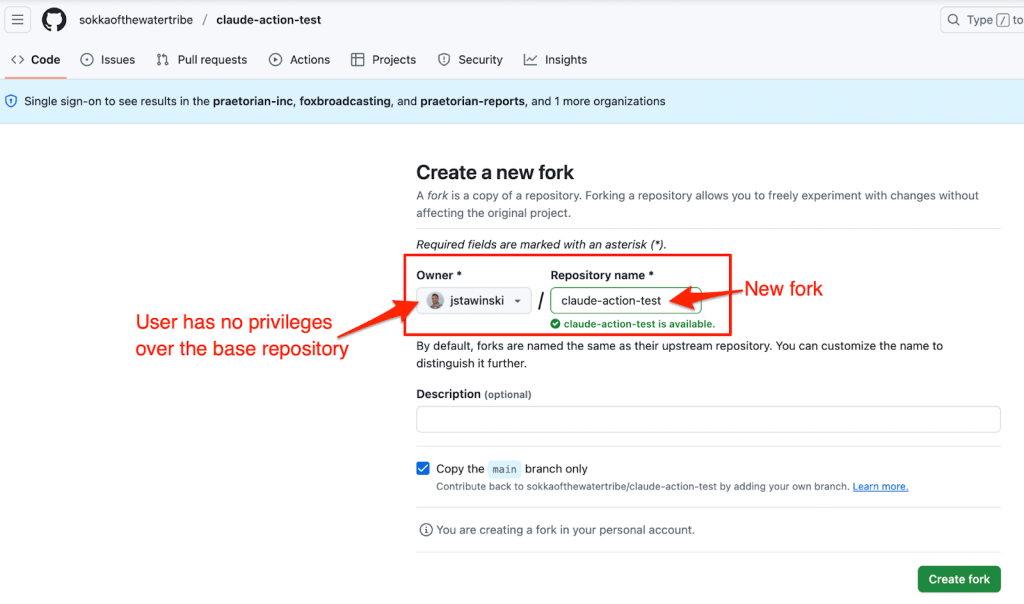Open the Insights tab label
Viewport: 1024px width, 604px height.
(x=565, y=60)
